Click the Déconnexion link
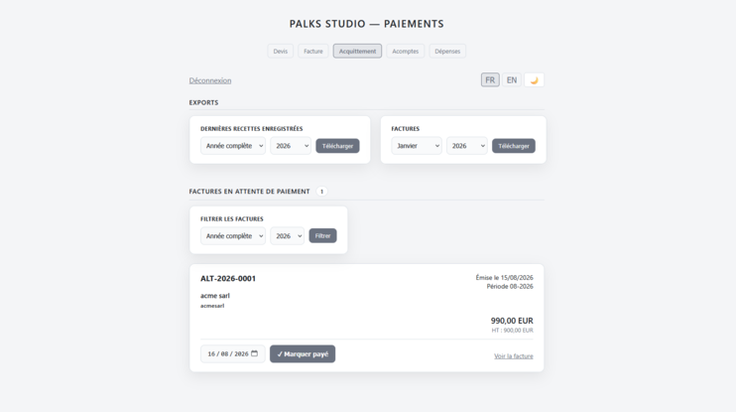Viewport: 736px width, 412px height. coord(210,81)
